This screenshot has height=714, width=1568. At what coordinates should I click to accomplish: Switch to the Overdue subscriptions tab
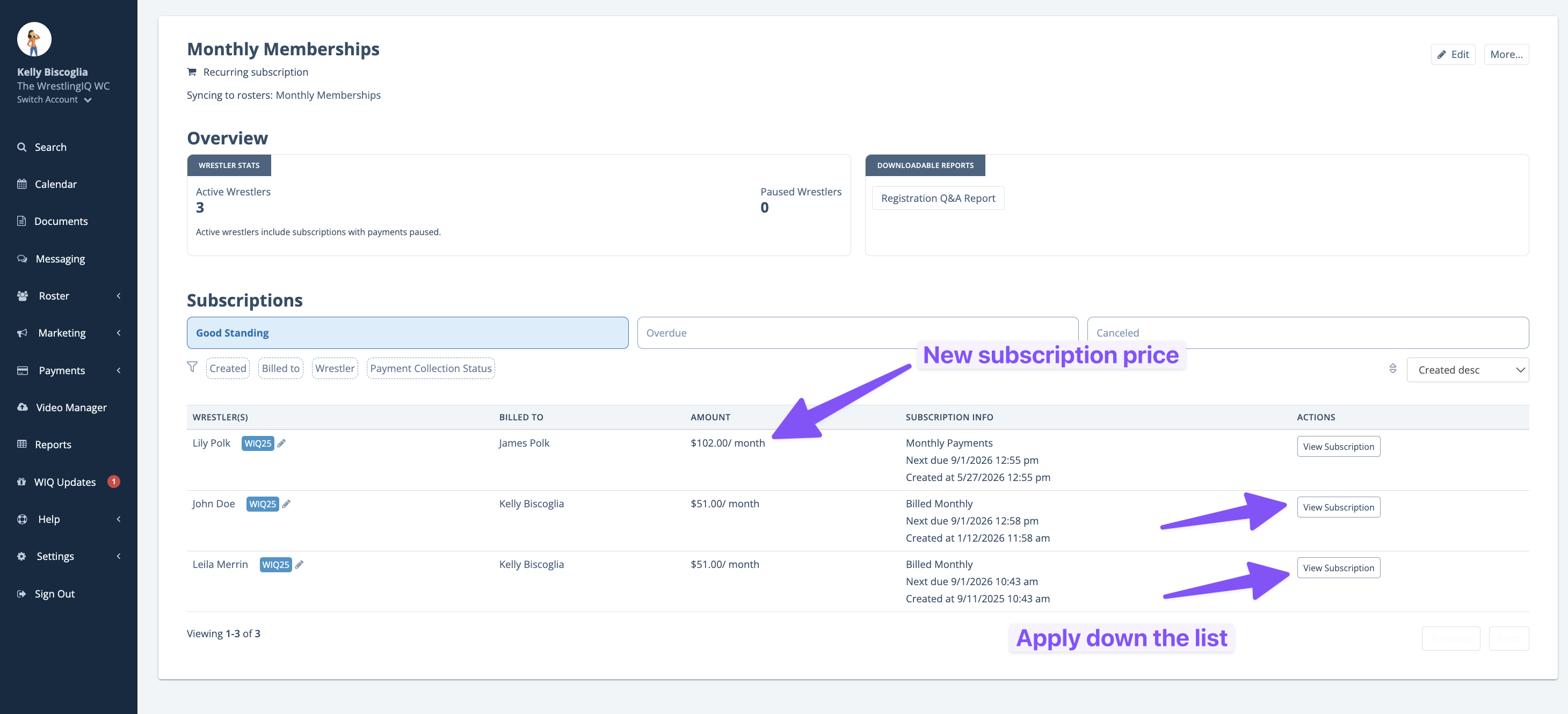[858, 333]
